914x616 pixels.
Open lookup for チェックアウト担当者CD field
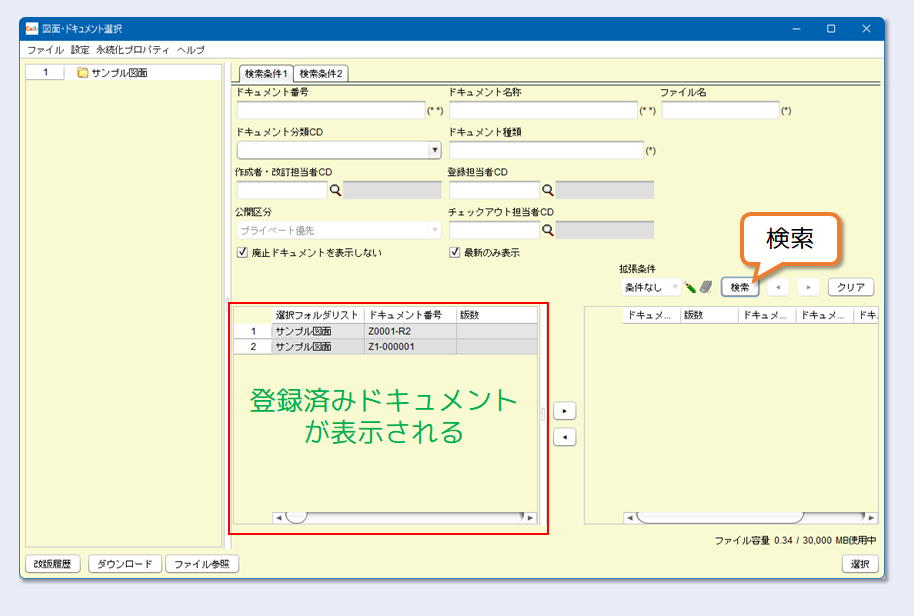[548, 230]
